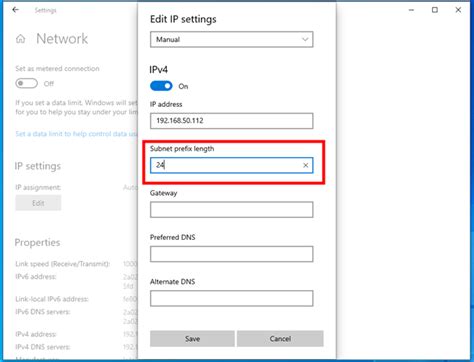Click the Preferred DNS input field
474x362 pixels.
232,254
